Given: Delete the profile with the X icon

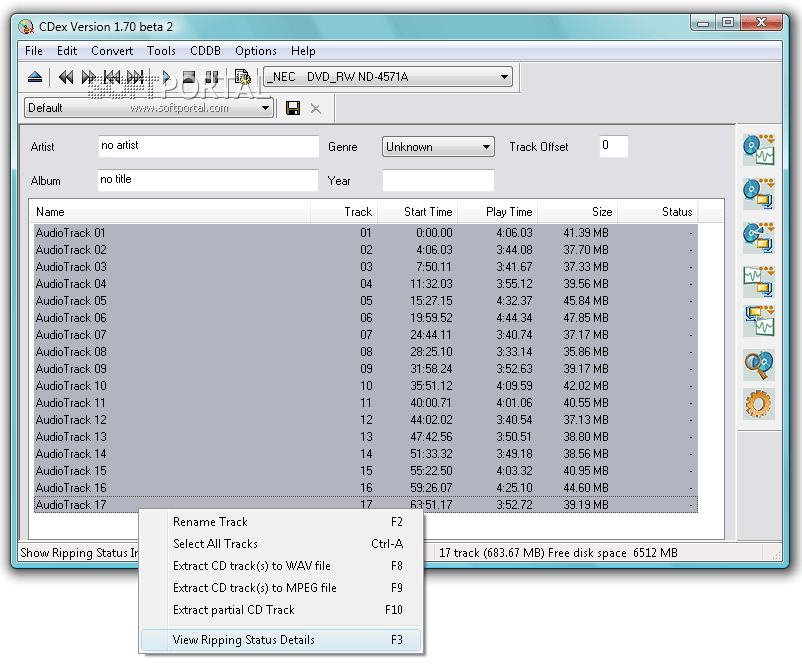Looking at the screenshot, I should click(x=316, y=108).
